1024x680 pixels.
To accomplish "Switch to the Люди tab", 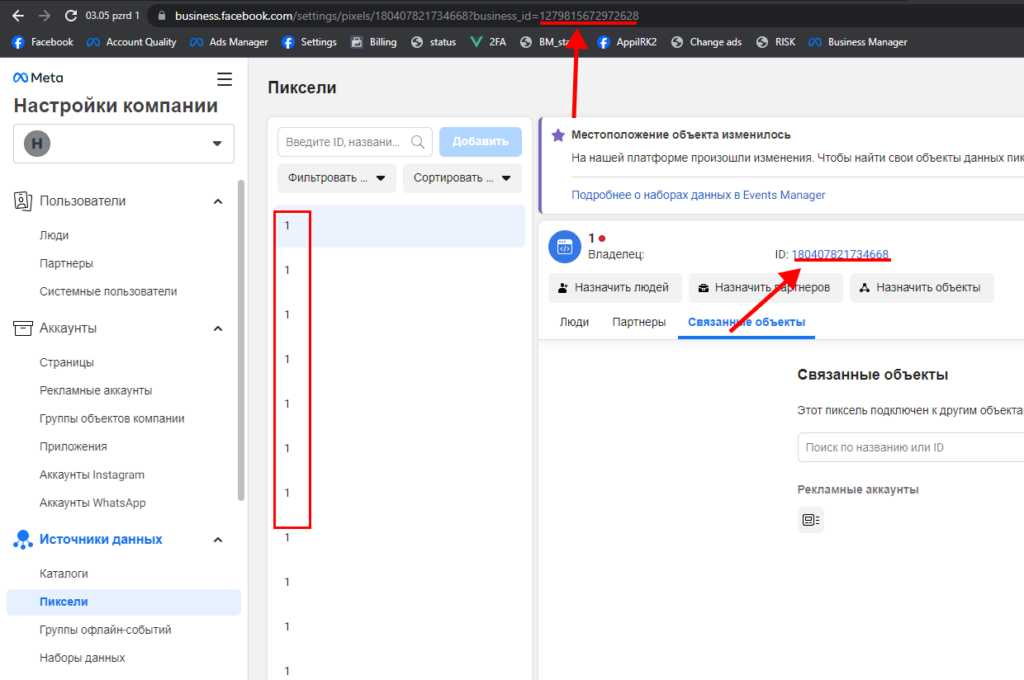I will click(x=574, y=322).
